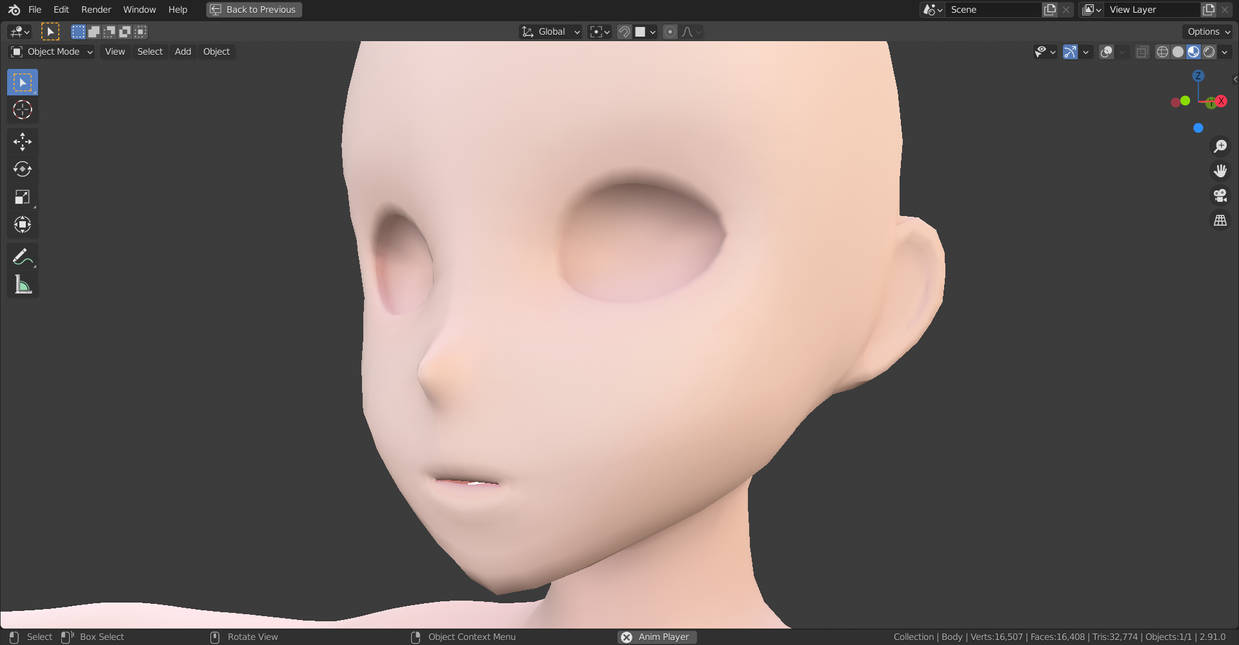Open the Global transform orientation dropdown
The height and width of the screenshot is (645, 1239).
point(551,32)
